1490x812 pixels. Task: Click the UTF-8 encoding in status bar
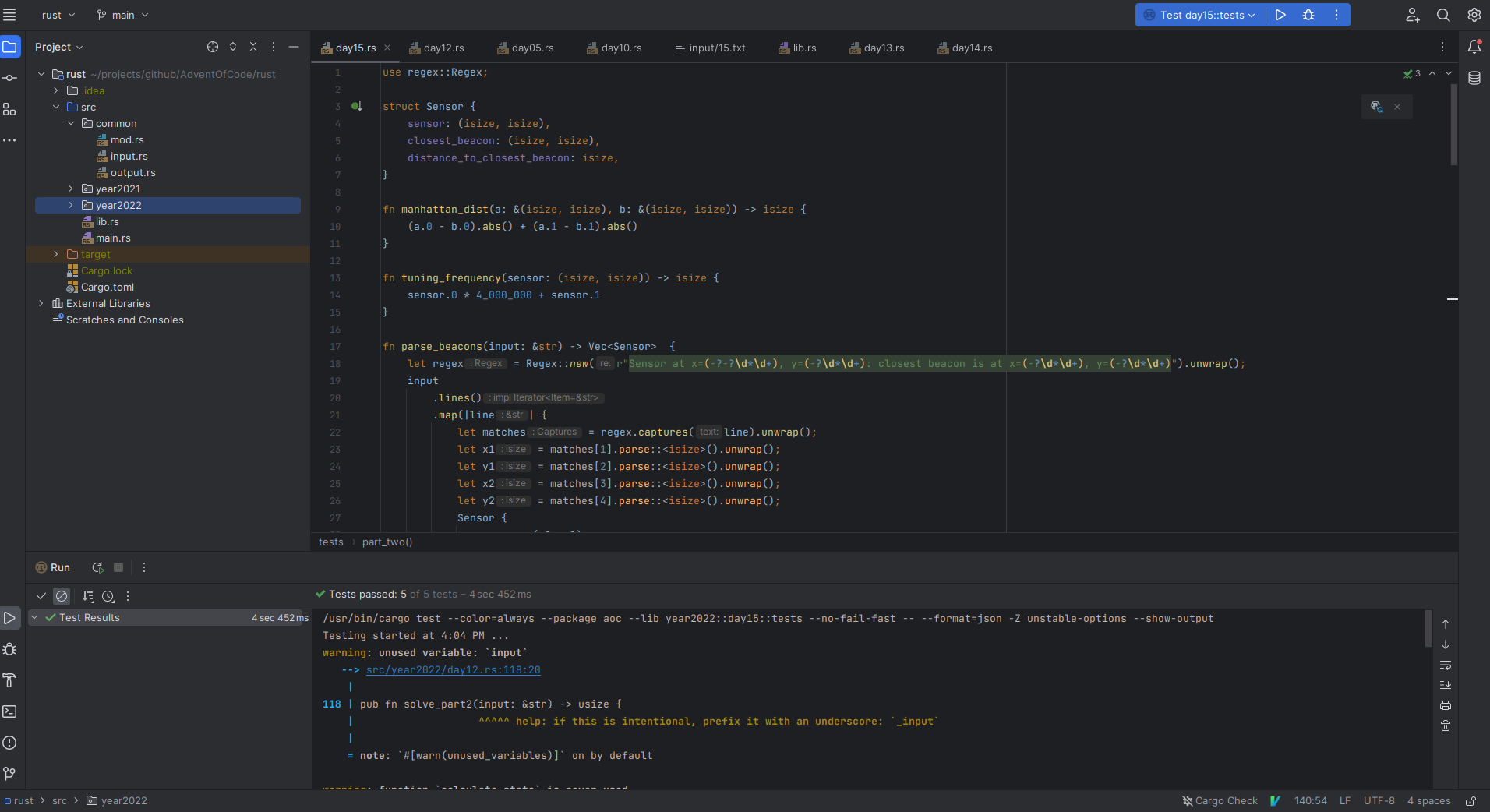point(1378,801)
